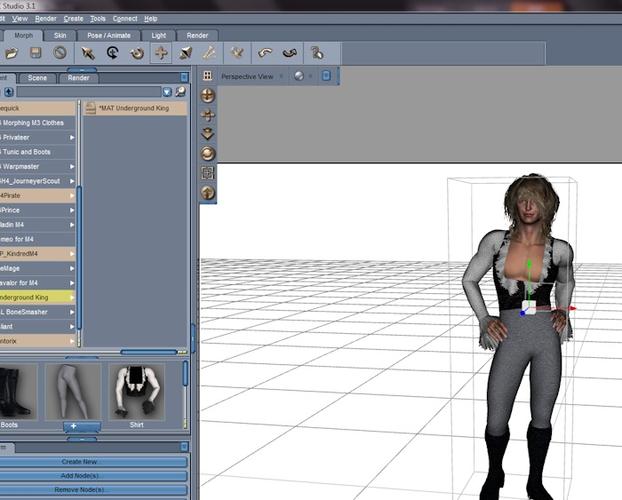This screenshot has height=500, width=622.
Task: Click the magnifier search icon in Content pane
Action: click(180, 92)
